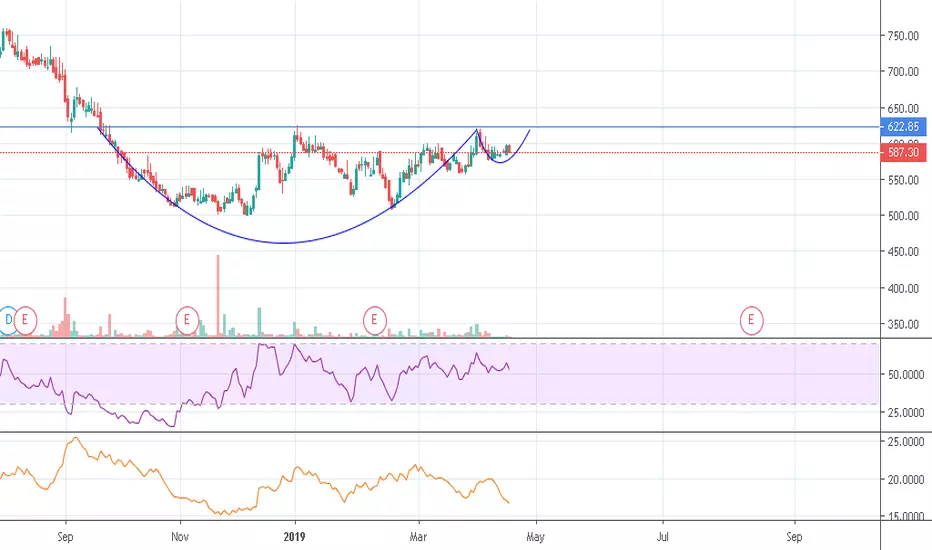Click the 25.0000 label in bottom orange pane
Screen dimensions: 932x550
coord(905,442)
